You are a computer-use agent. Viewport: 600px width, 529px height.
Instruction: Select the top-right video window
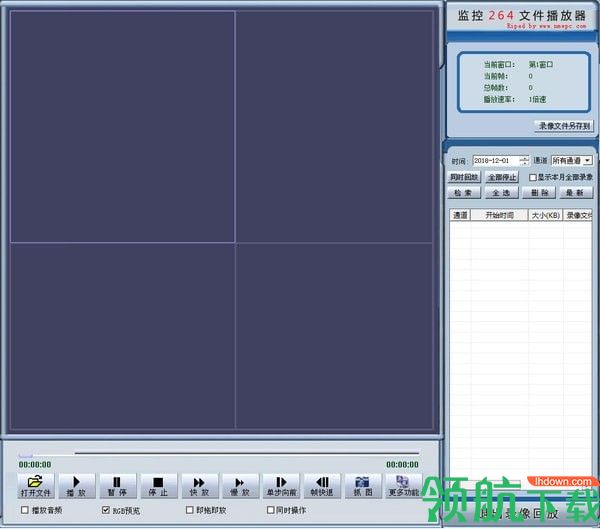click(334, 127)
